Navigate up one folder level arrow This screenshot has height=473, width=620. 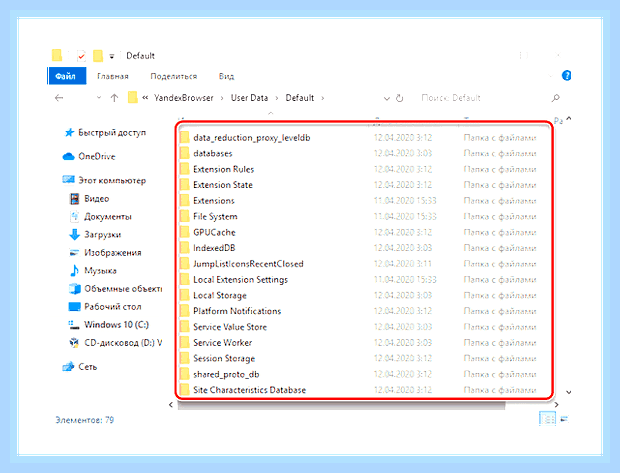coord(114,98)
